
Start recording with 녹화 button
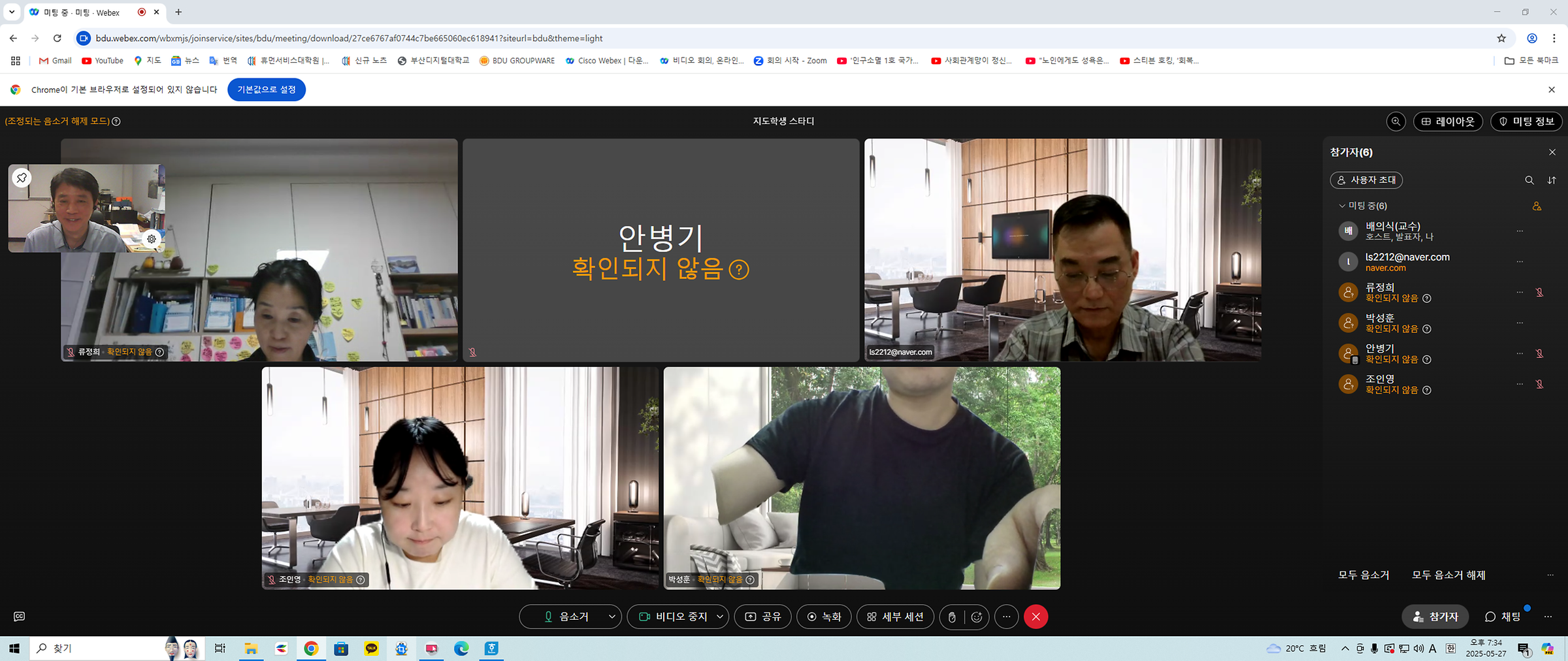coord(824,617)
